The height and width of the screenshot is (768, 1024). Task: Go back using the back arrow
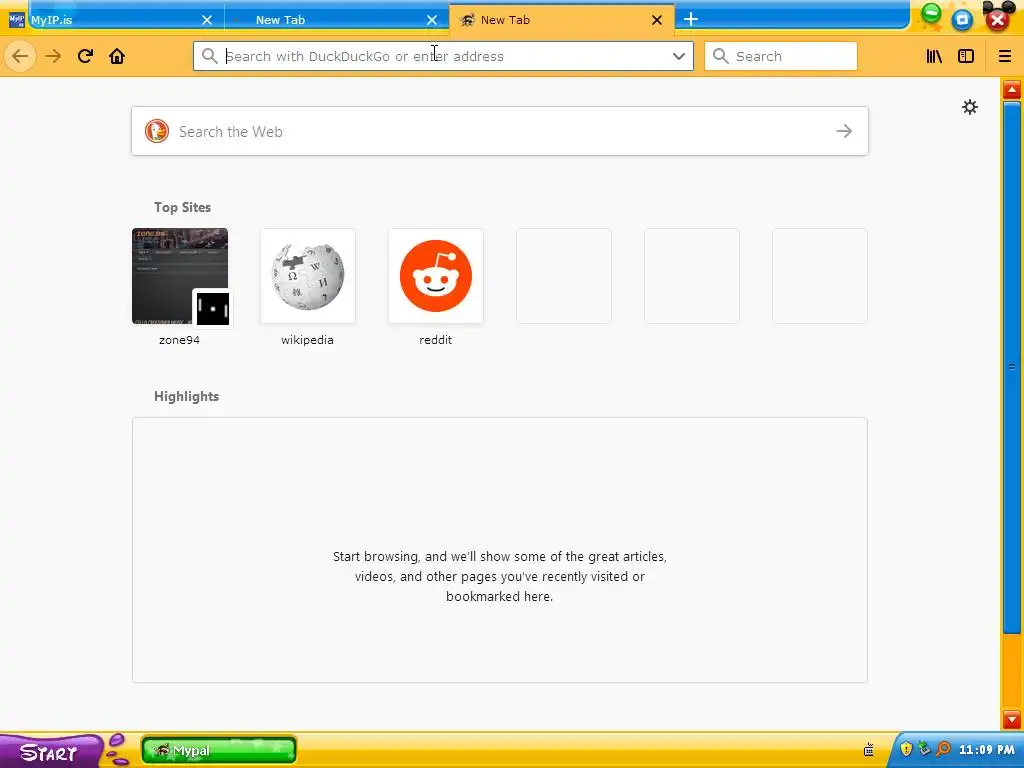20,56
